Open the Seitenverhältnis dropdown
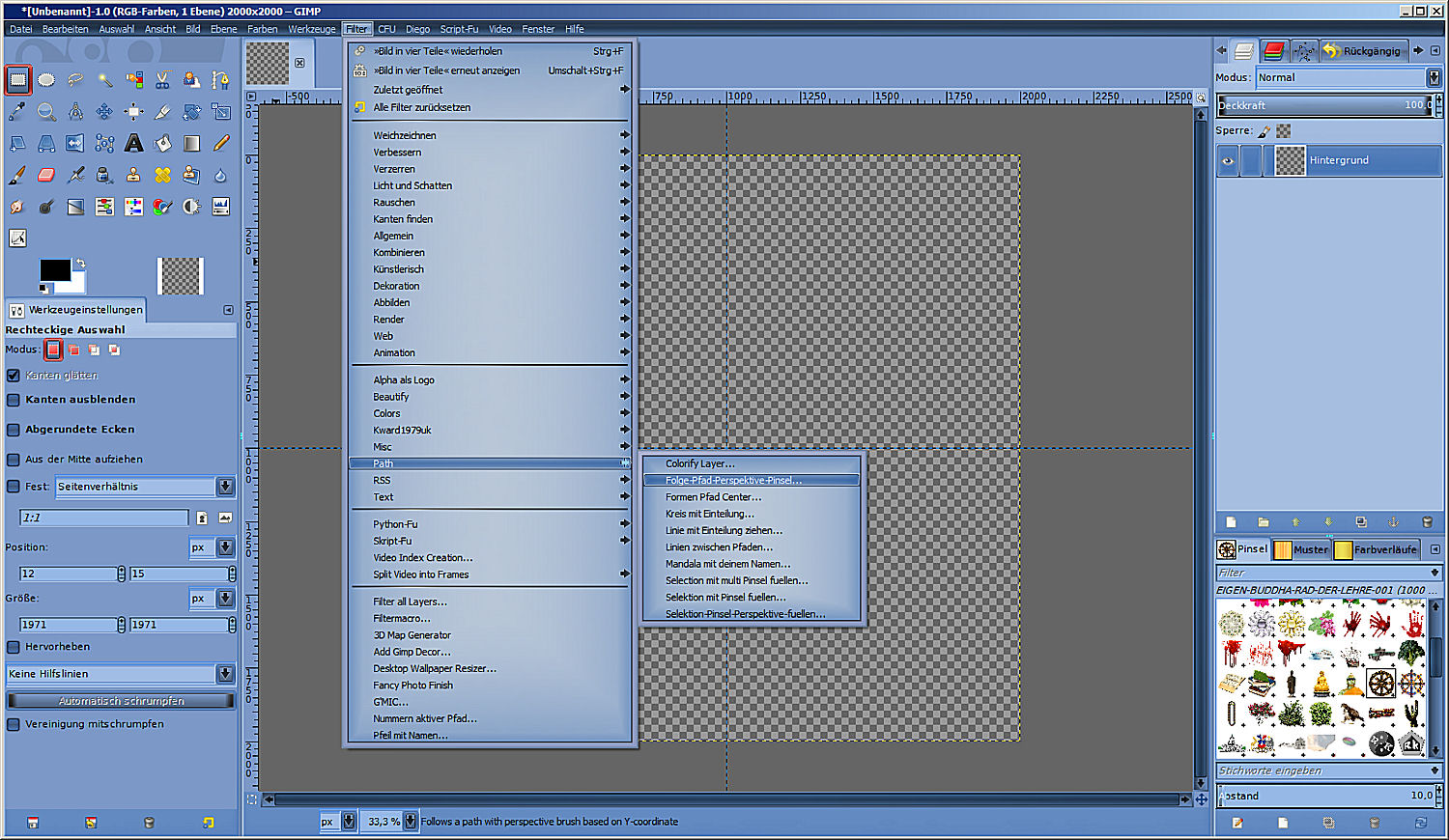Screen dimensions: 1449x840 144,487
